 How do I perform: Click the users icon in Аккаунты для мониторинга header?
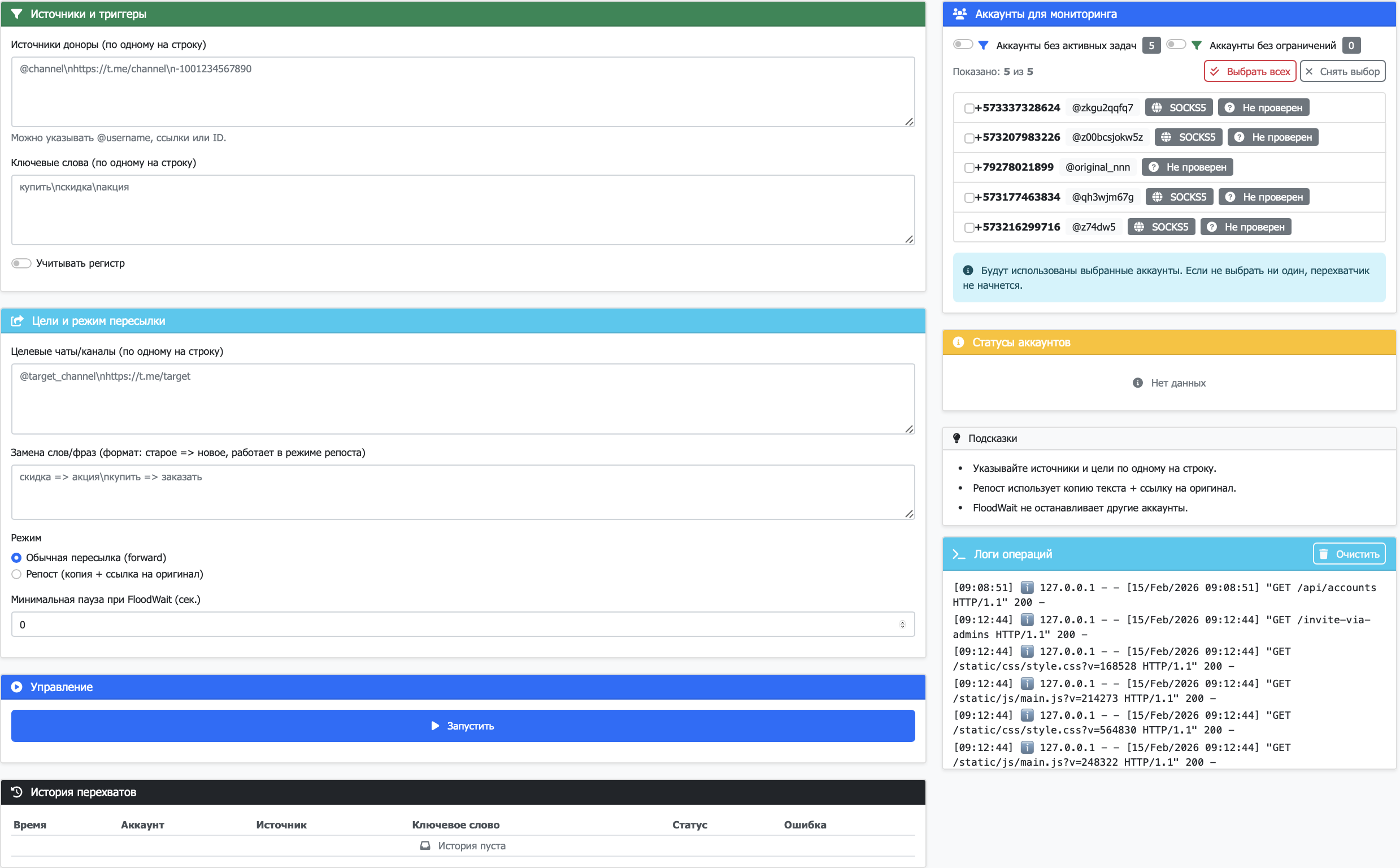point(959,14)
